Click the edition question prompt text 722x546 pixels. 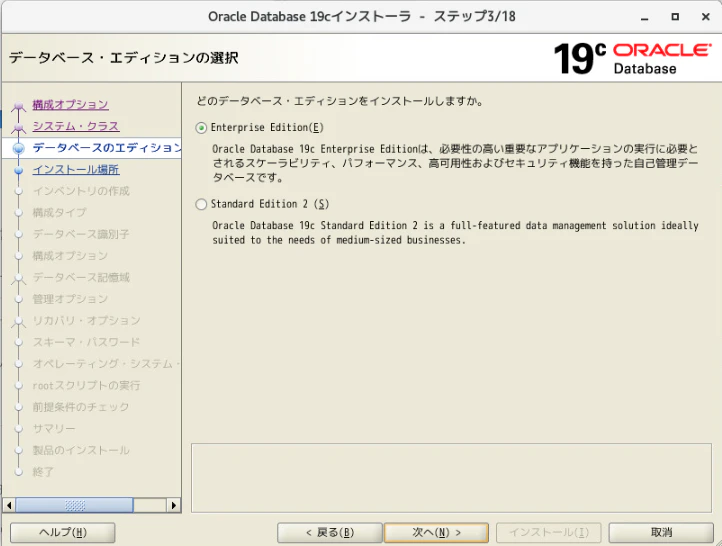[x=340, y=101]
